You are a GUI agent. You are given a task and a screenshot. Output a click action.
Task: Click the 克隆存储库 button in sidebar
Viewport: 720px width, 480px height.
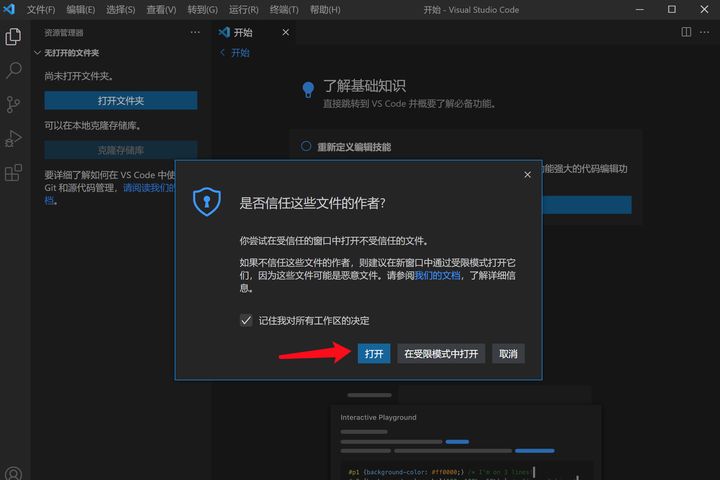click(121, 150)
